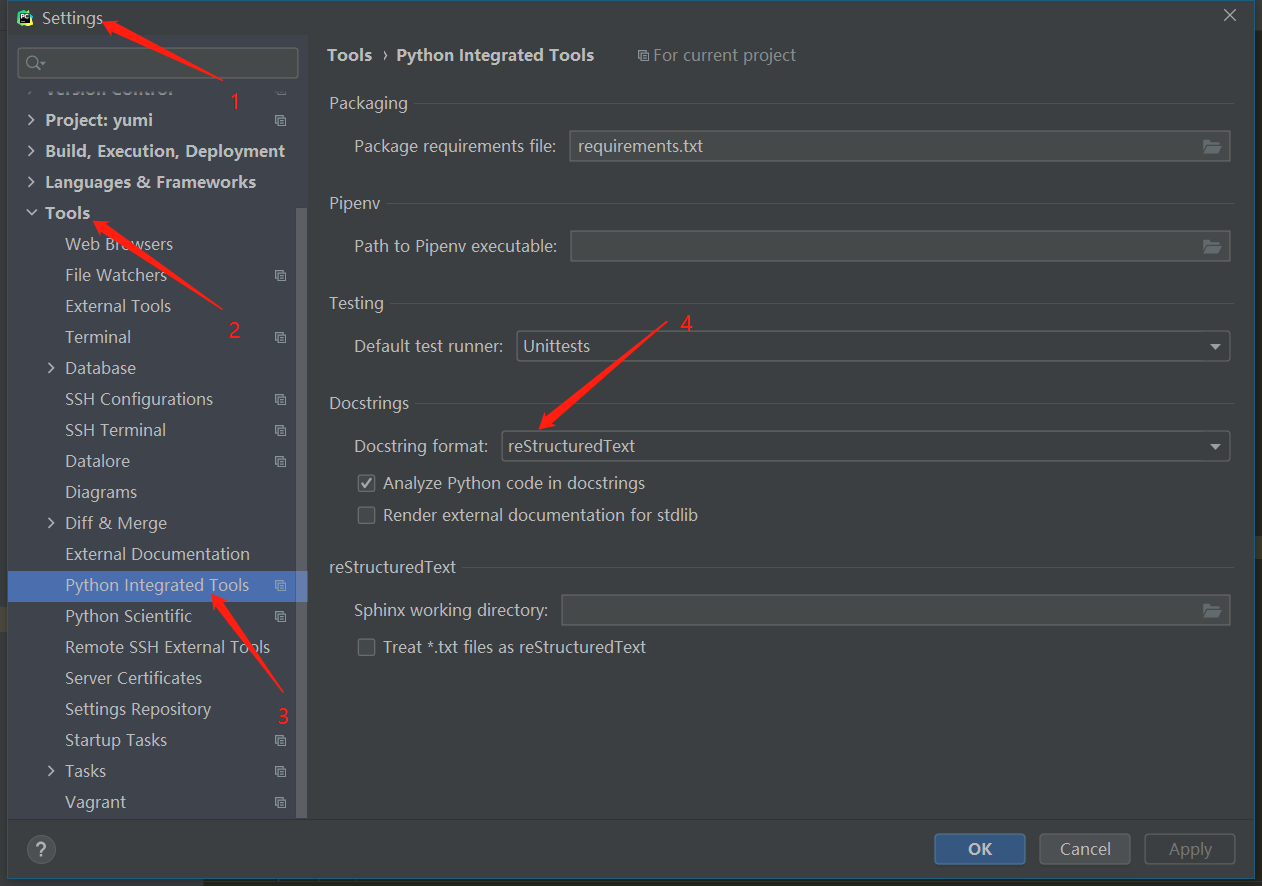Open the SSH Configurations settings page
Screen dimensions: 1262x886
(x=138, y=399)
